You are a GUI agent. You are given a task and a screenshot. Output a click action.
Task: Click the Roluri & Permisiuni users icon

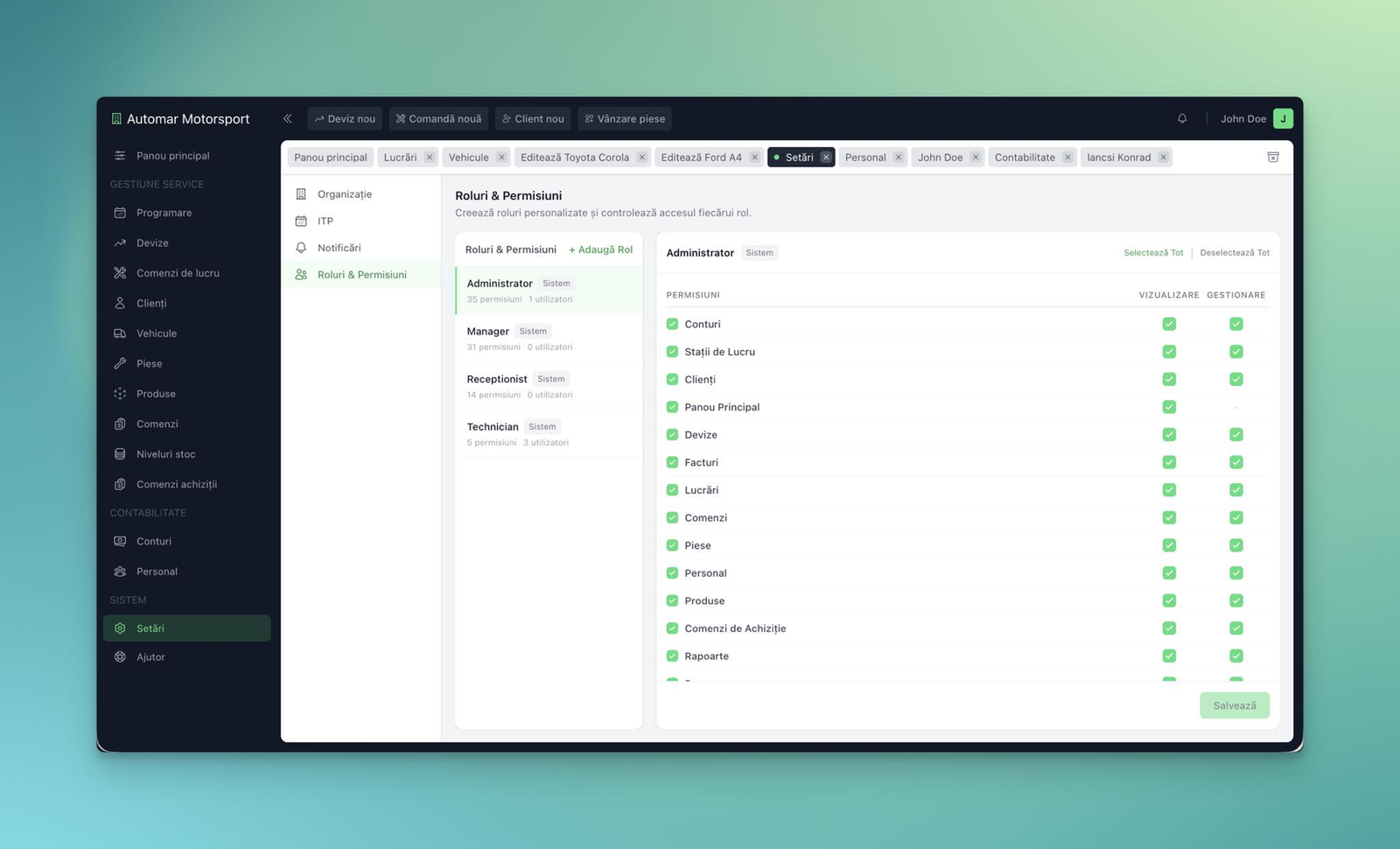(x=301, y=275)
